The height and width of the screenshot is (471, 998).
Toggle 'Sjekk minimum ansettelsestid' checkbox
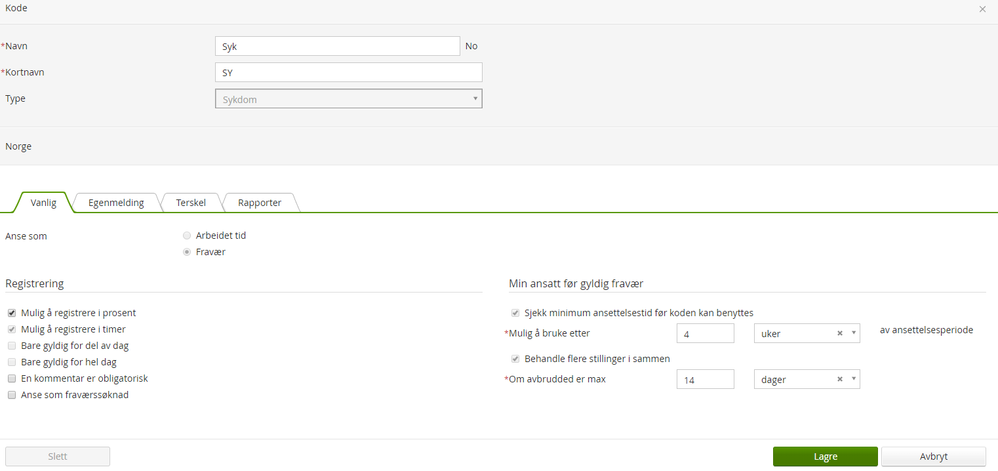pos(516,313)
